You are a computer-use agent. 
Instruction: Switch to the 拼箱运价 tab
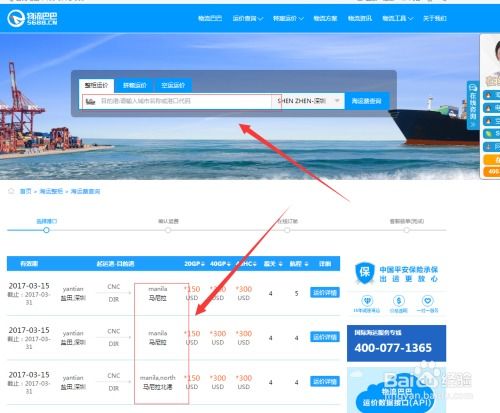click(x=134, y=85)
